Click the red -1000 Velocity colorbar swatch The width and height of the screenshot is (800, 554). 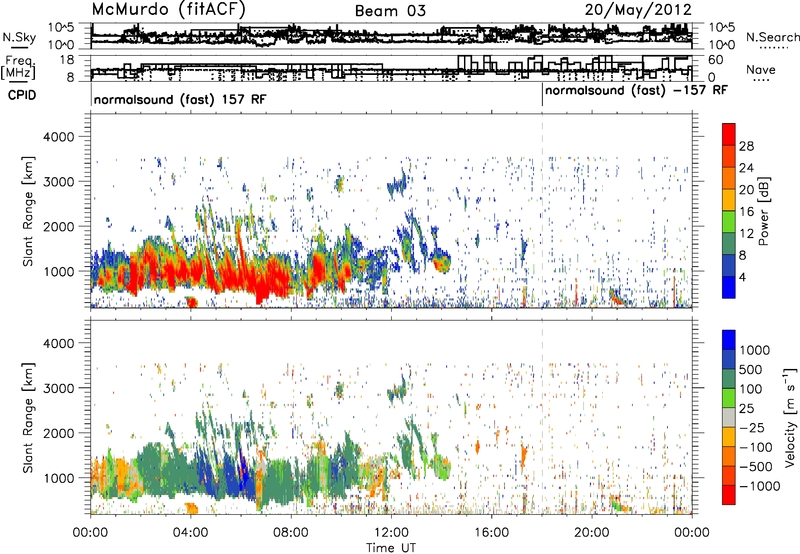[729, 495]
